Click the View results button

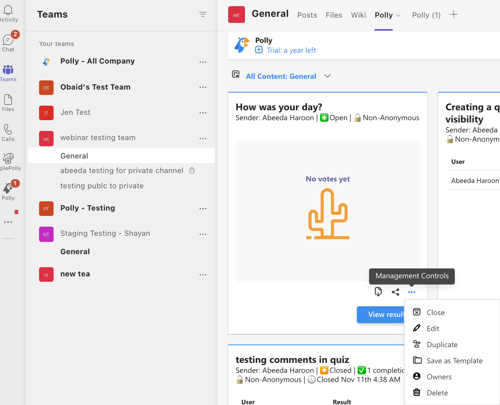[380, 314]
